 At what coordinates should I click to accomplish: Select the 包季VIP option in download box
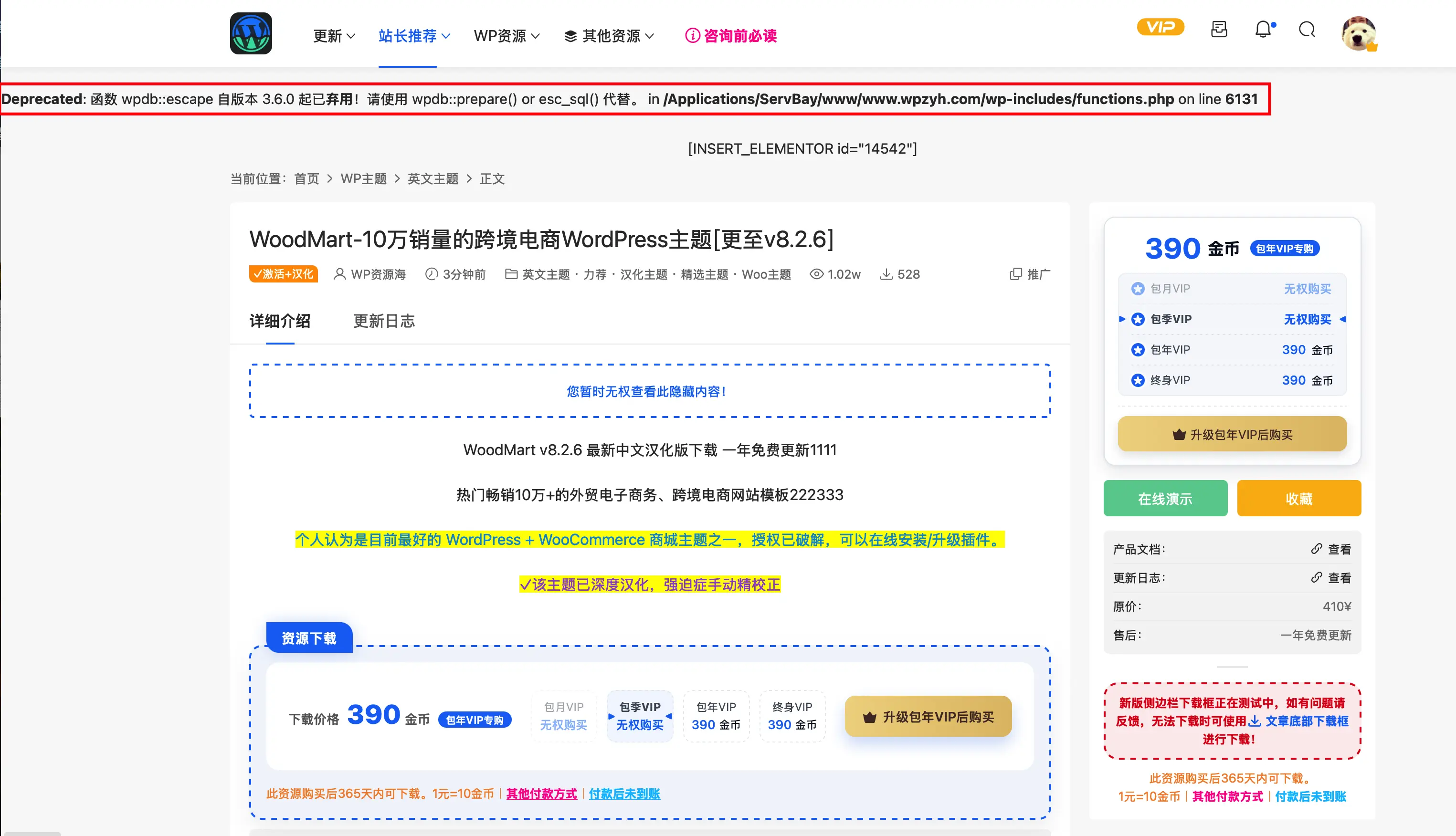click(640, 716)
